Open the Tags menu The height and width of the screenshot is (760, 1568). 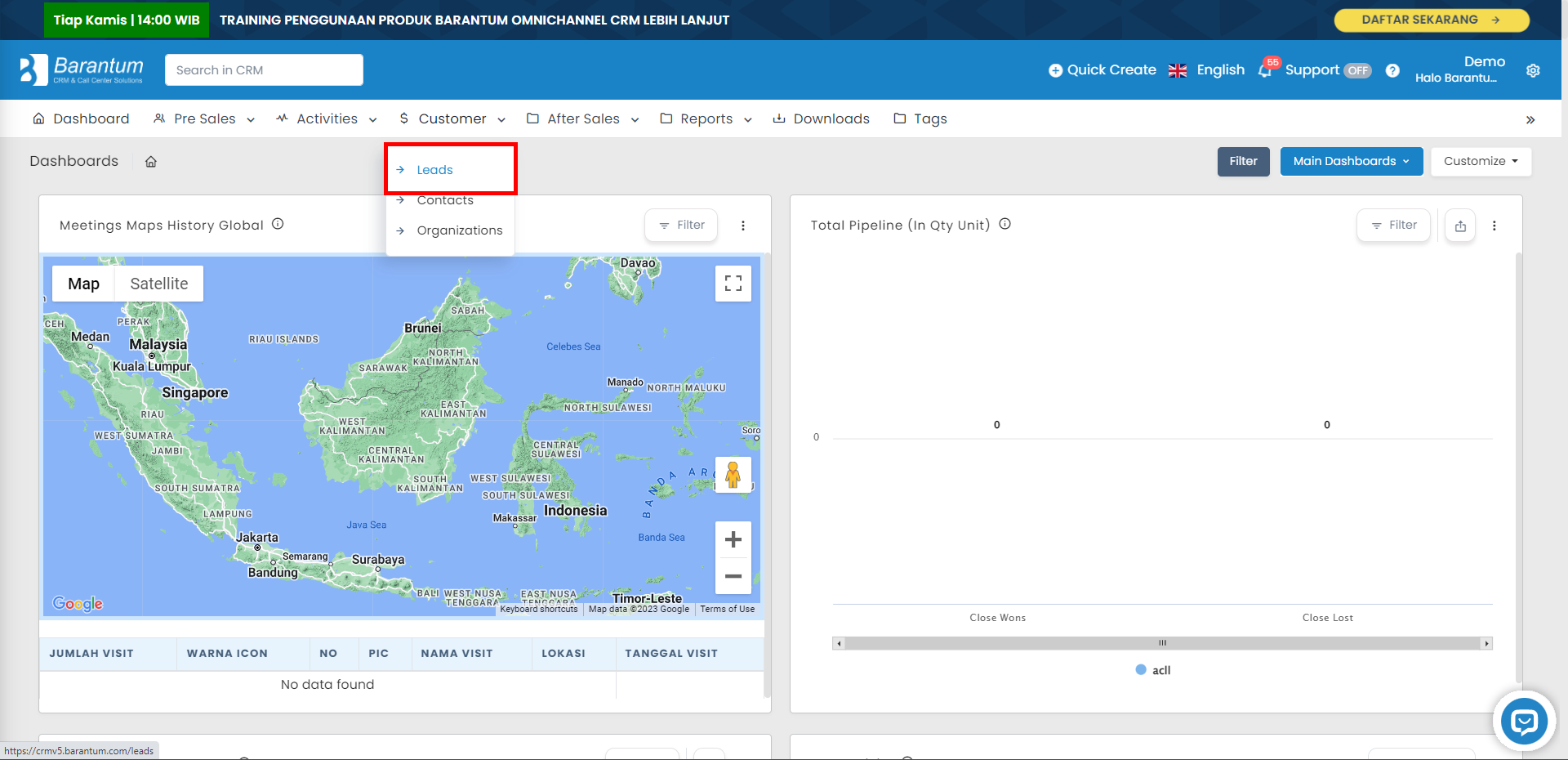[x=920, y=119]
